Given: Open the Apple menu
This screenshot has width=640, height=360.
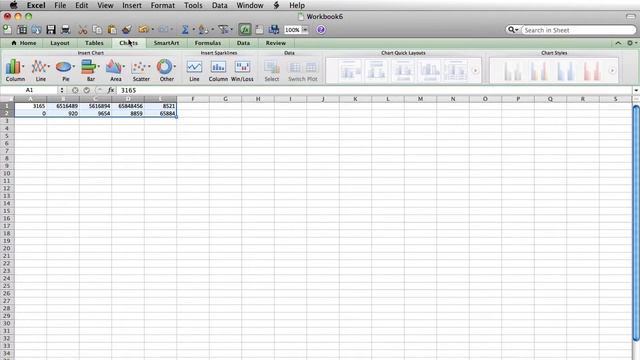Looking at the screenshot, I should pyautogui.click(x=13, y=5).
